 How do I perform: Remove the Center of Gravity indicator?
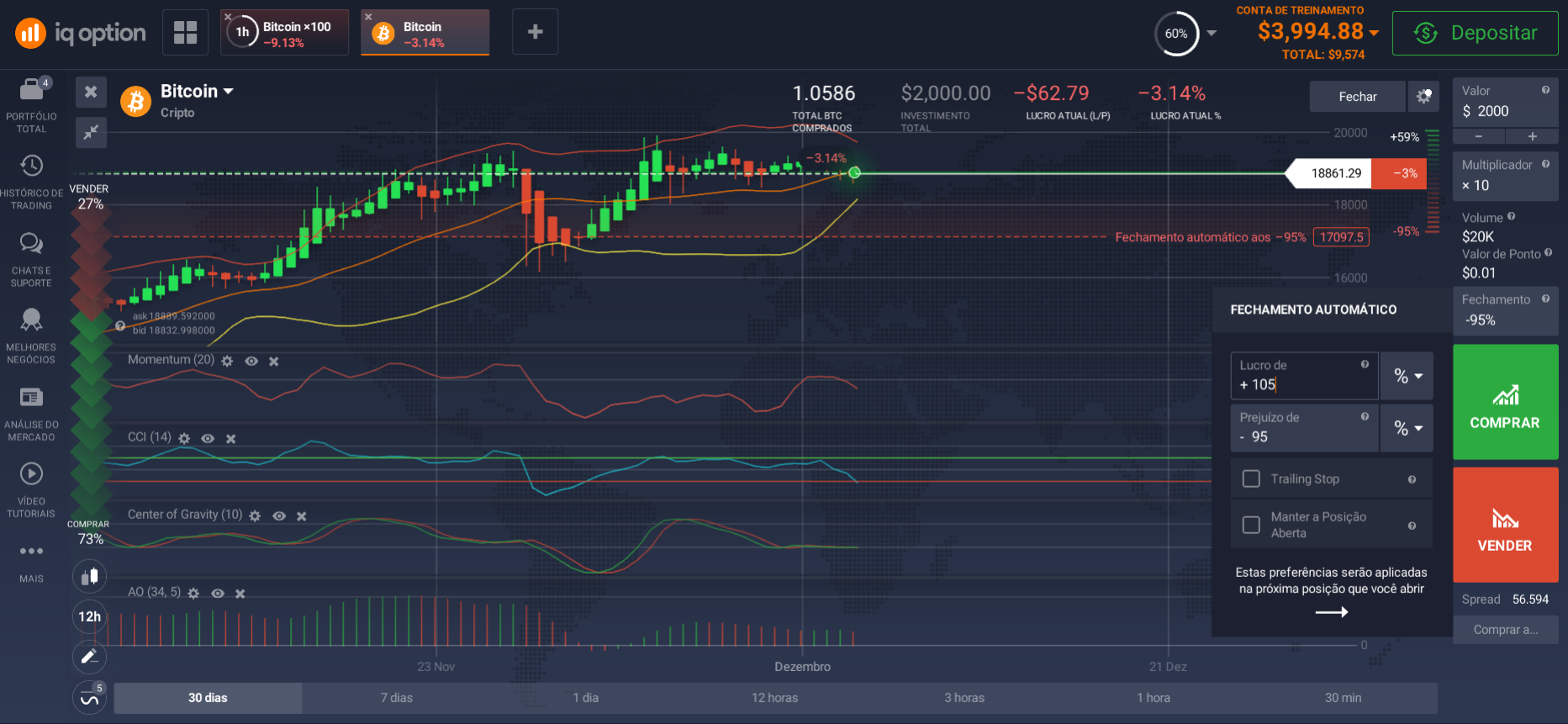[x=302, y=516]
